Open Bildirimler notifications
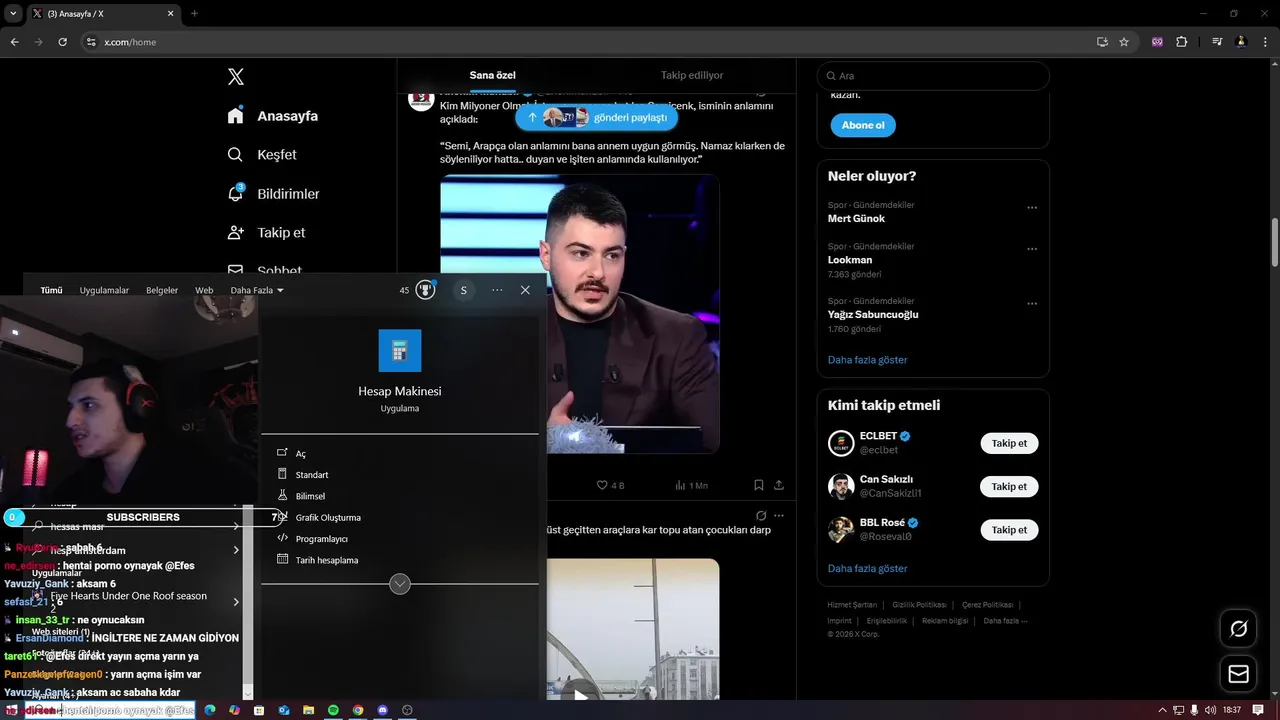The width and height of the screenshot is (1280, 720). (x=274, y=194)
